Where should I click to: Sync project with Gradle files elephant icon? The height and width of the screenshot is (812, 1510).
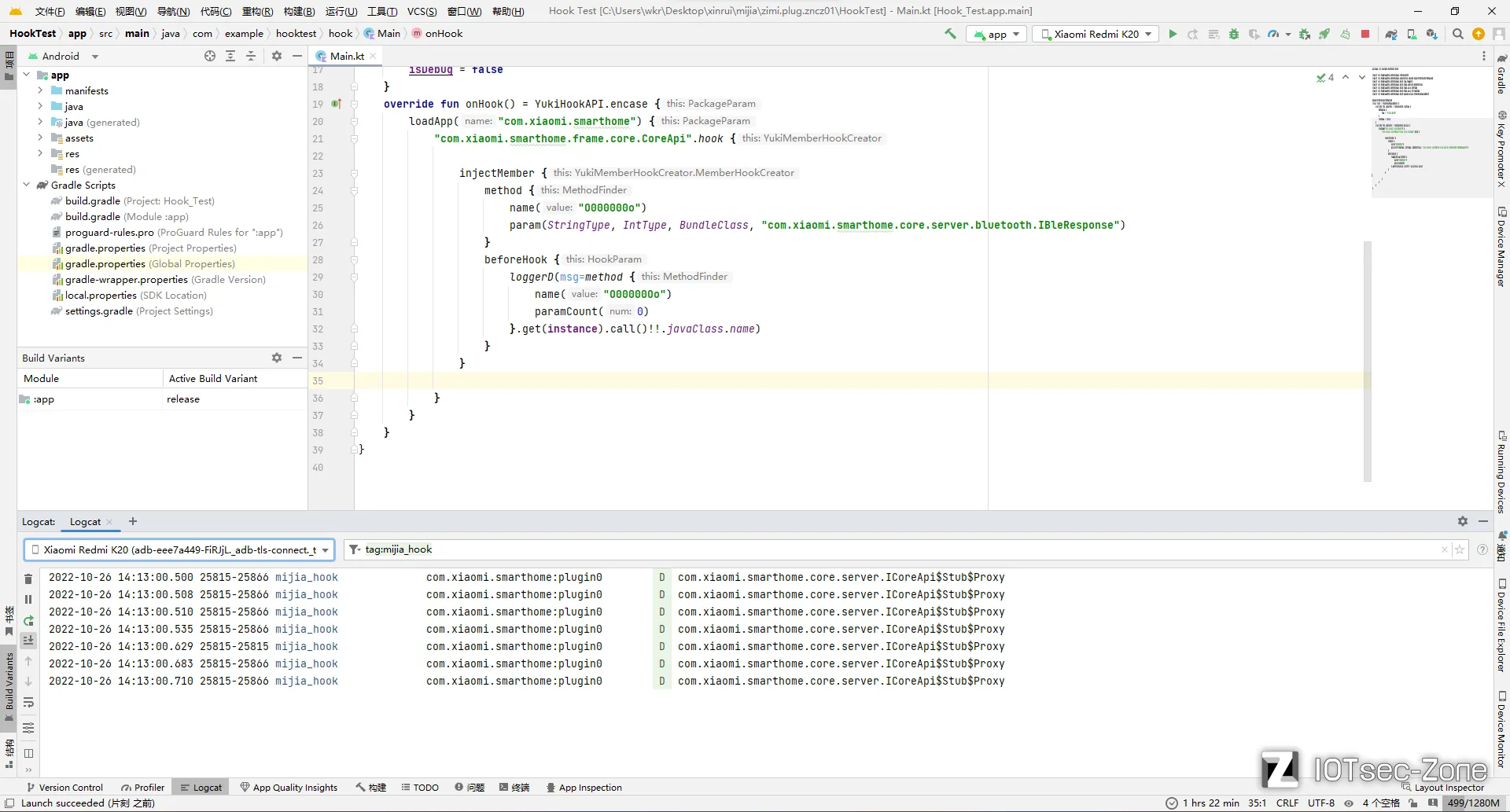1391,34
